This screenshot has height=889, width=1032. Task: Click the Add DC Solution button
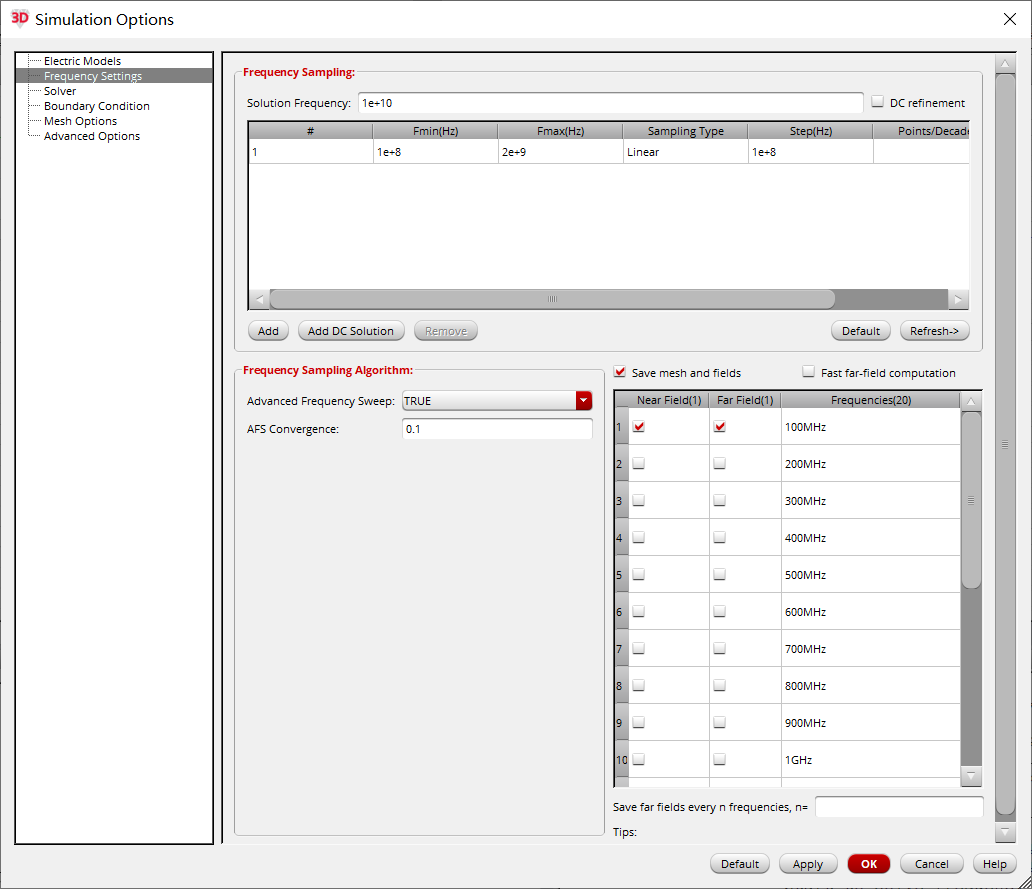[351, 330]
